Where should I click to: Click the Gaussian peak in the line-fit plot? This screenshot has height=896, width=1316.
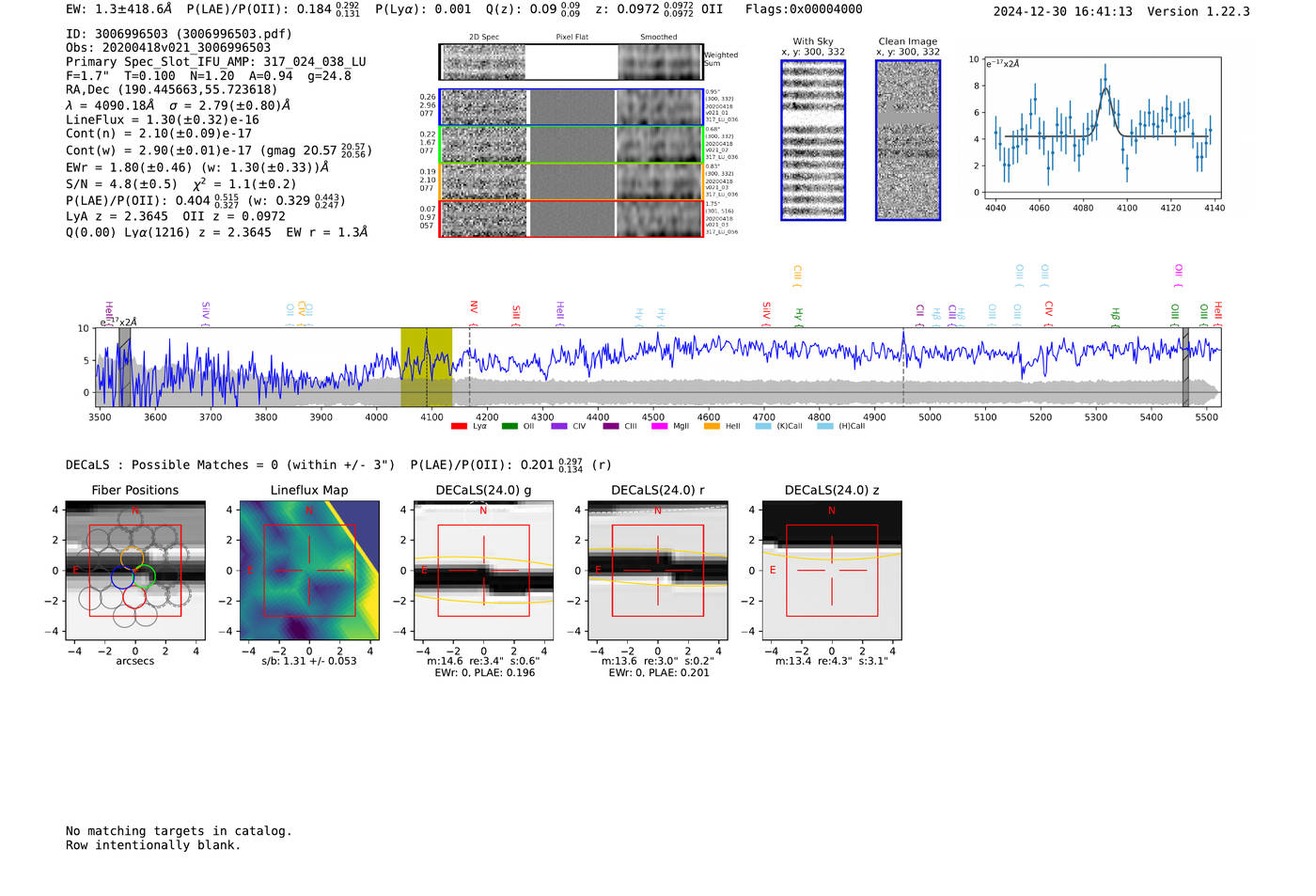tap(1105, 89)
